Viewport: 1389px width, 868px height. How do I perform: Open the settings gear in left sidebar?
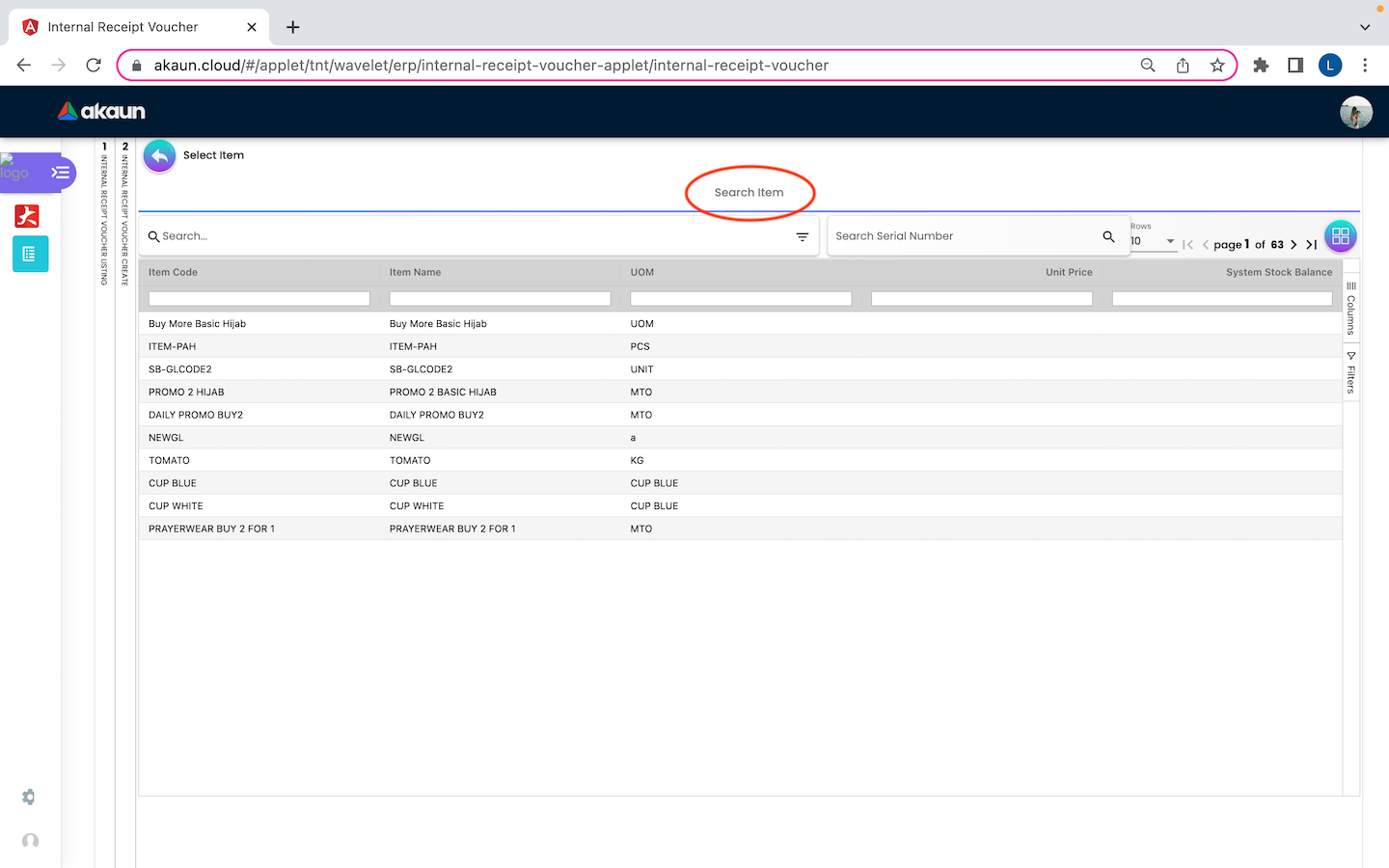[x=29, y=797]
